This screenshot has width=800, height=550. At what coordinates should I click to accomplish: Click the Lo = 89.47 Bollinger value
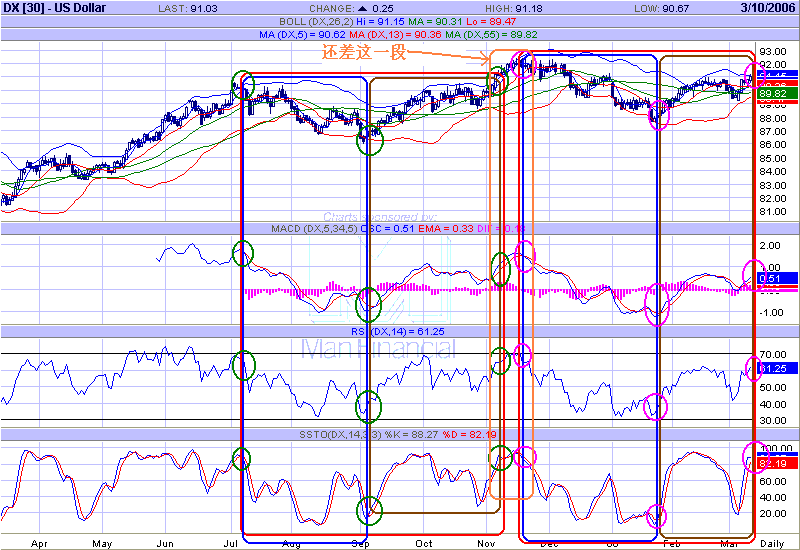[491, 22]
